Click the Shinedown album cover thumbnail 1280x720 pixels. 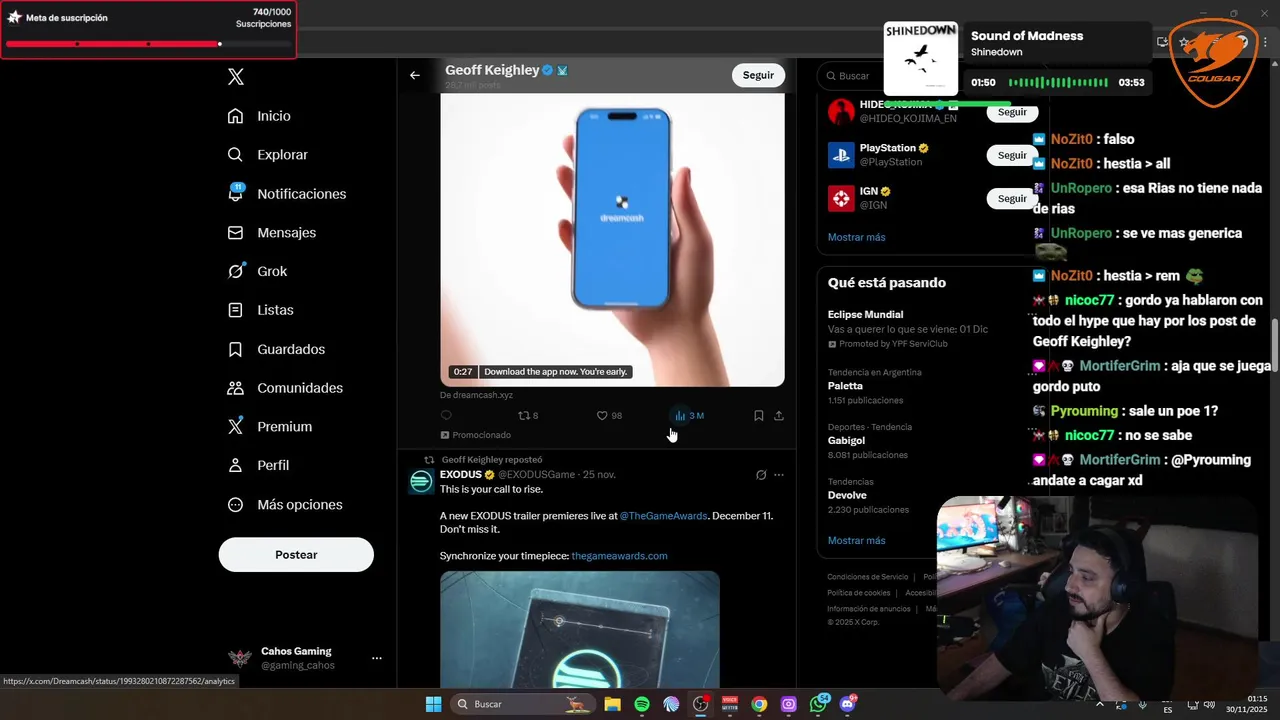pyautogui.click(x=921, y=59)
